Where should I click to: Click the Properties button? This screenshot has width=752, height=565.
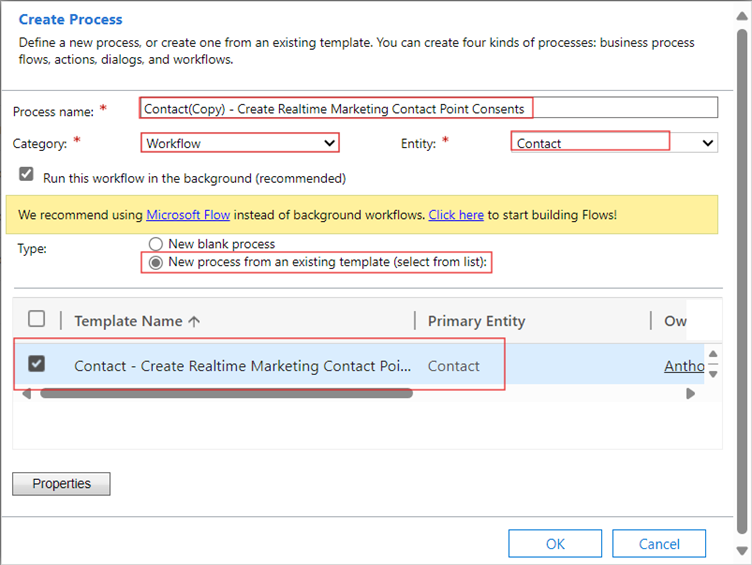(x=61, y=484)
